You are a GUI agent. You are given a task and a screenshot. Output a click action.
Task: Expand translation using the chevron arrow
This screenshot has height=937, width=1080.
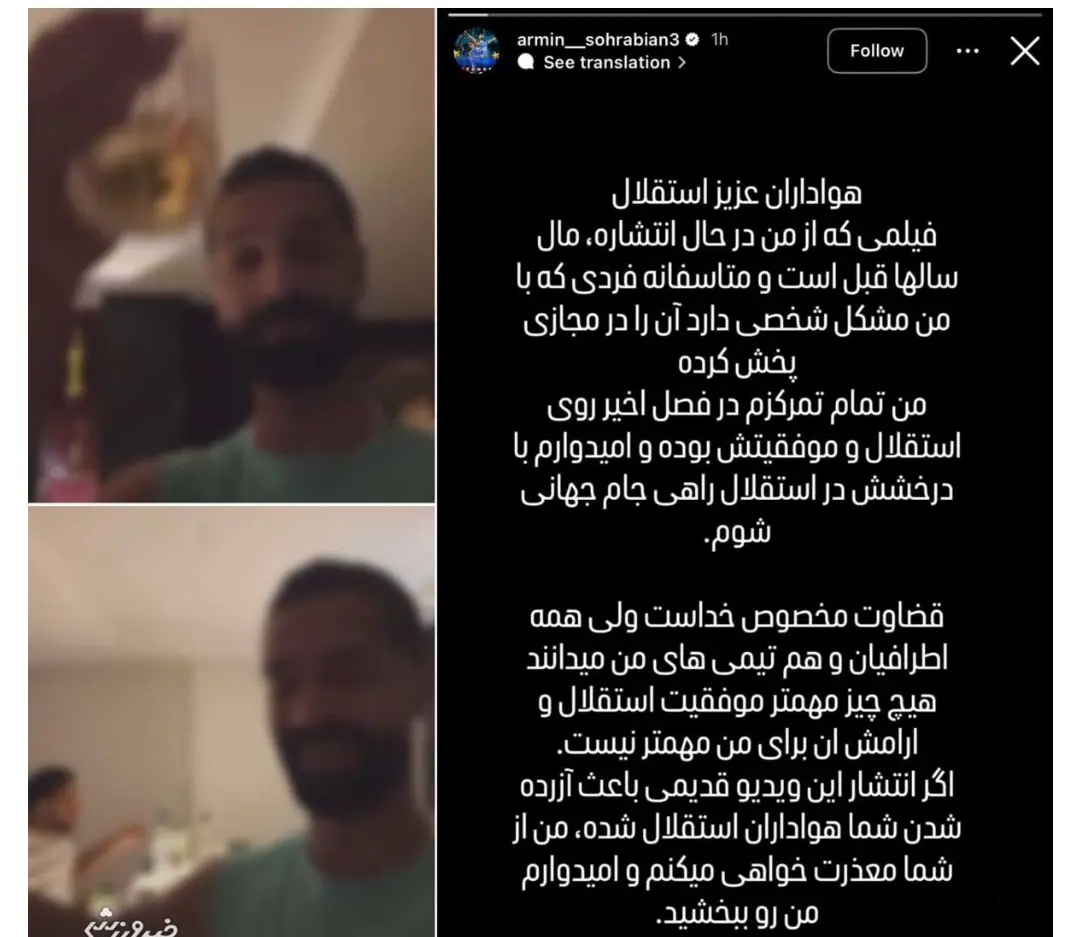click(x=682, y=62)
